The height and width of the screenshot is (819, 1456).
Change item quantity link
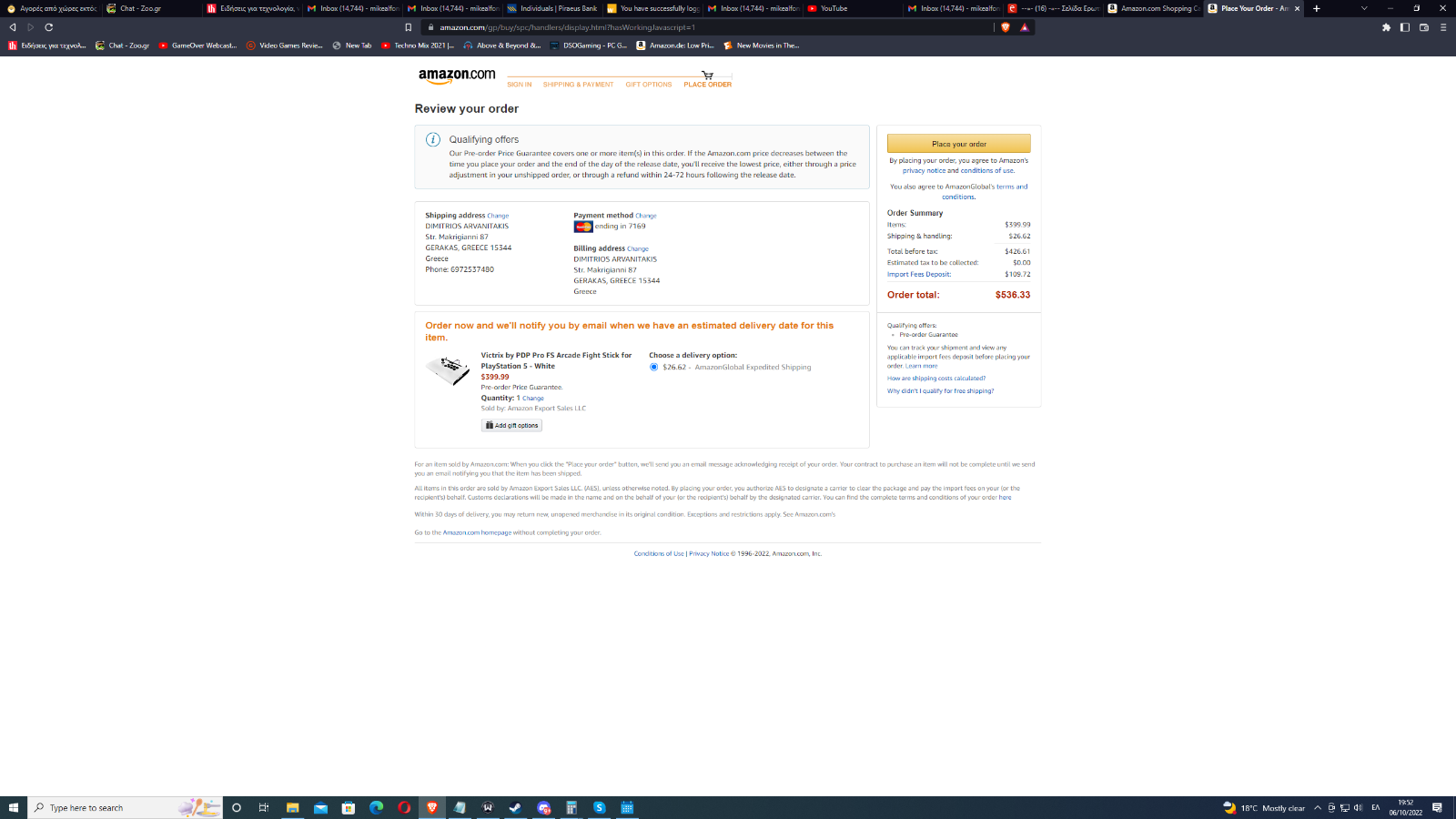[x=533, y=399]
